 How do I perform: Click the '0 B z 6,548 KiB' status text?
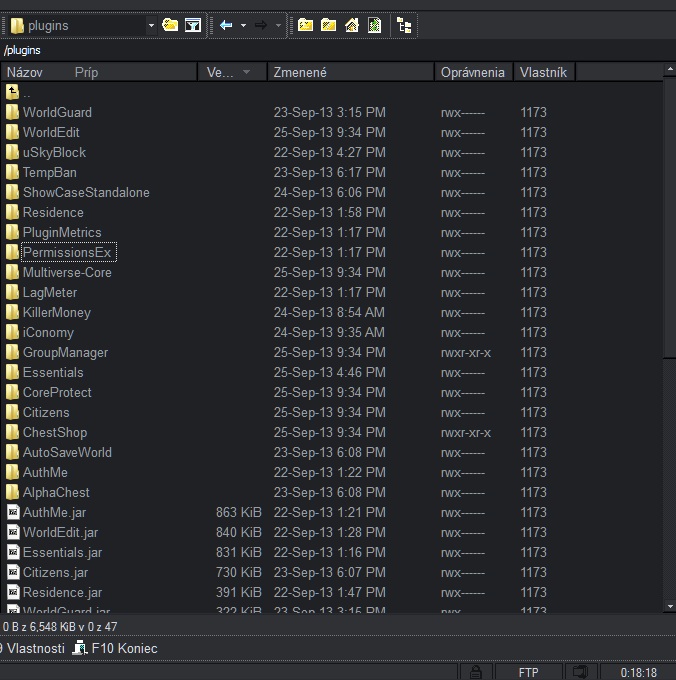point(60,627)
